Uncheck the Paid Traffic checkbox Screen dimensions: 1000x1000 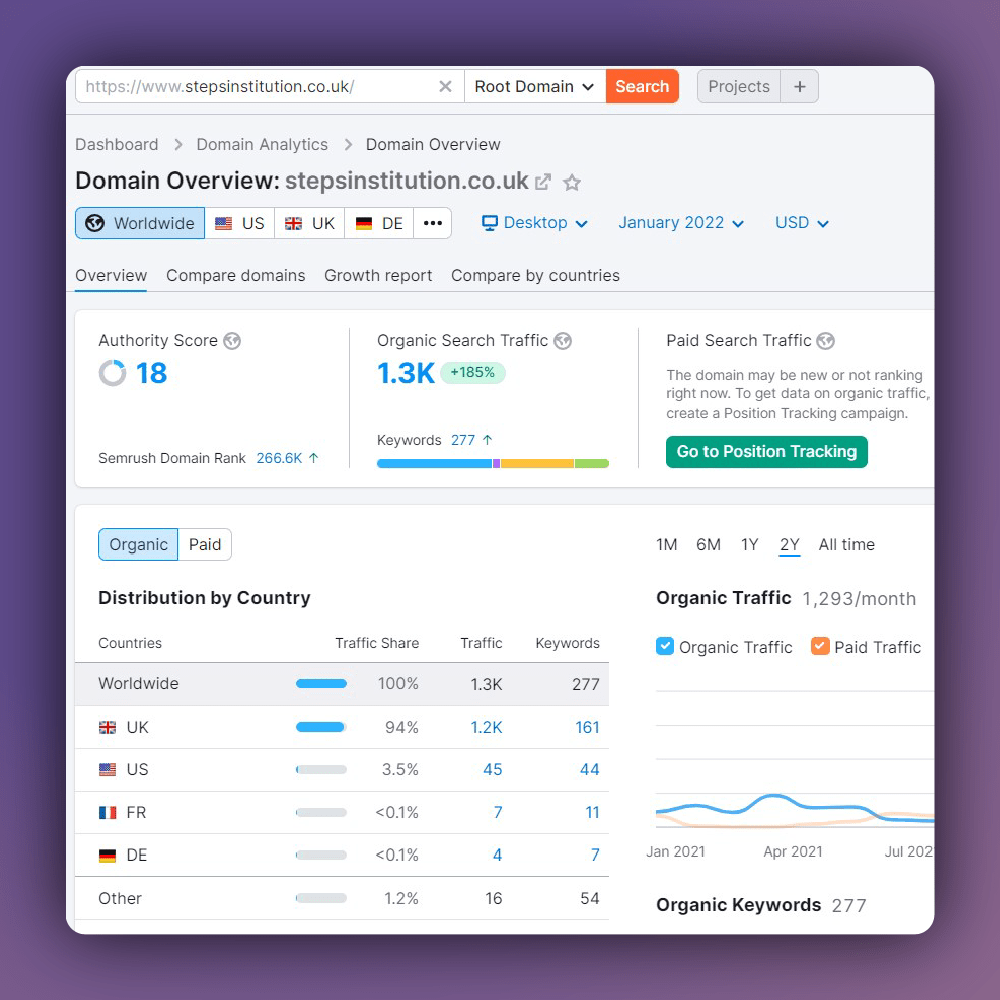[820, 647]
